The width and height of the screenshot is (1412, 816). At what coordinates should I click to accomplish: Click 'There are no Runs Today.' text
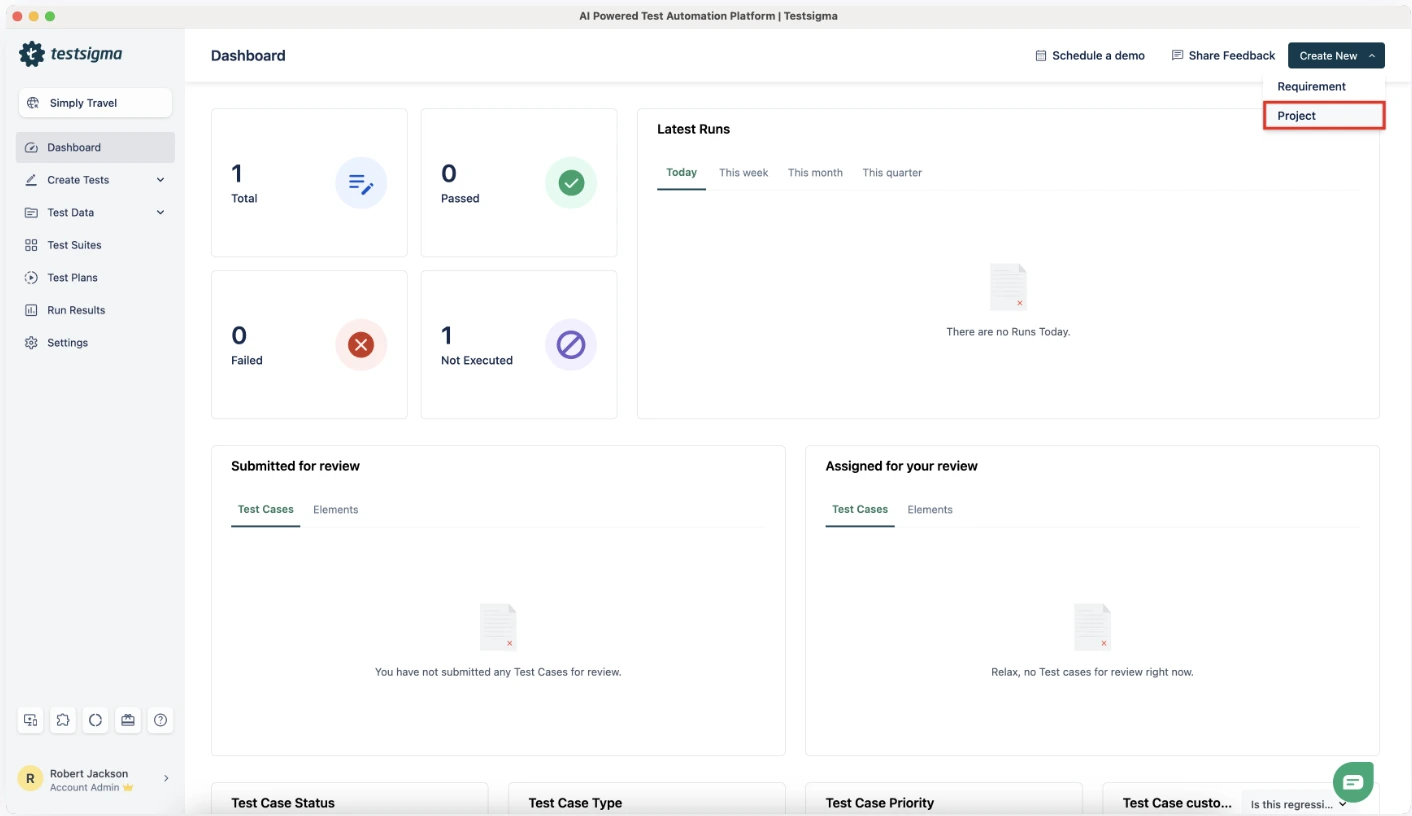point(1008,332)
